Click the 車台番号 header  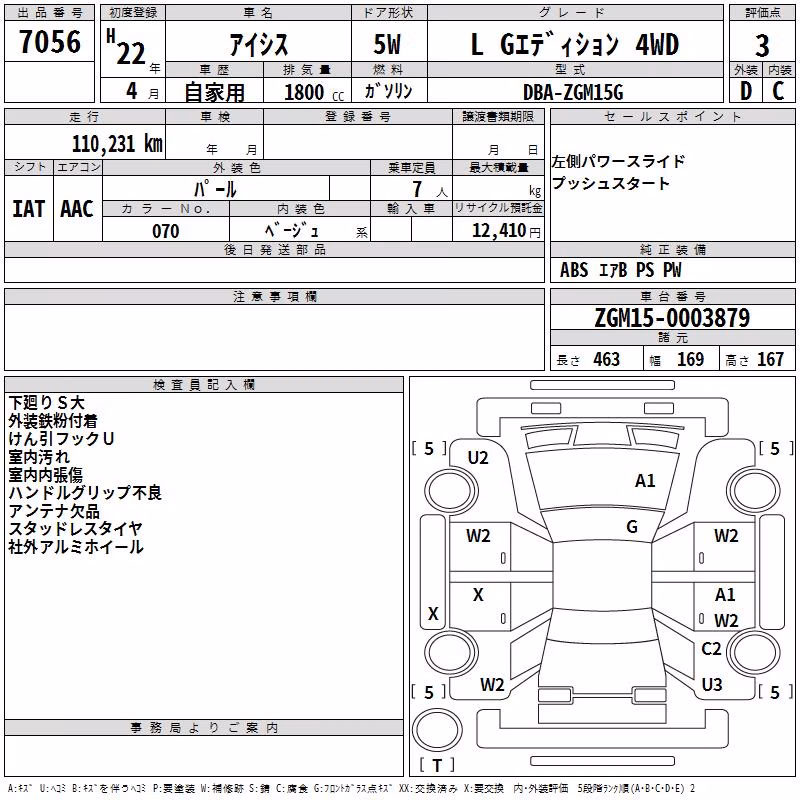coord(672,296)
